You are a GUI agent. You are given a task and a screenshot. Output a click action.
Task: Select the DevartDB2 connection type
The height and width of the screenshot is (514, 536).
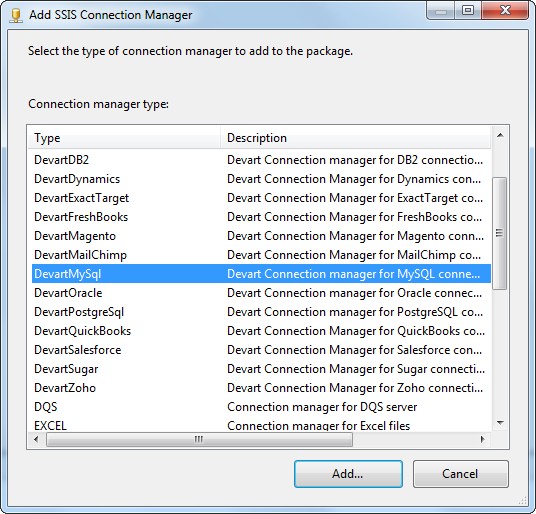[x=261, y=160]
